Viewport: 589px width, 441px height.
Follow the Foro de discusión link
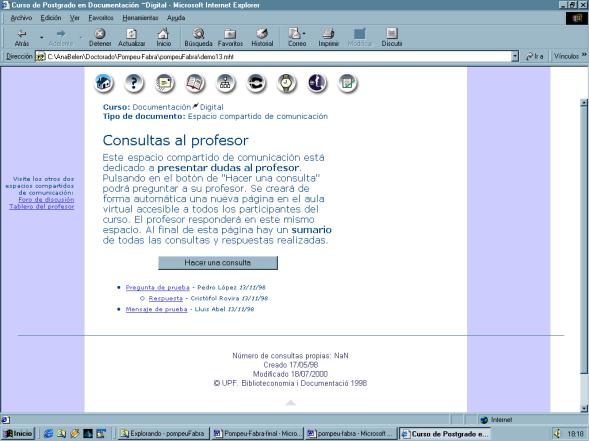click(x=46, y=199)
